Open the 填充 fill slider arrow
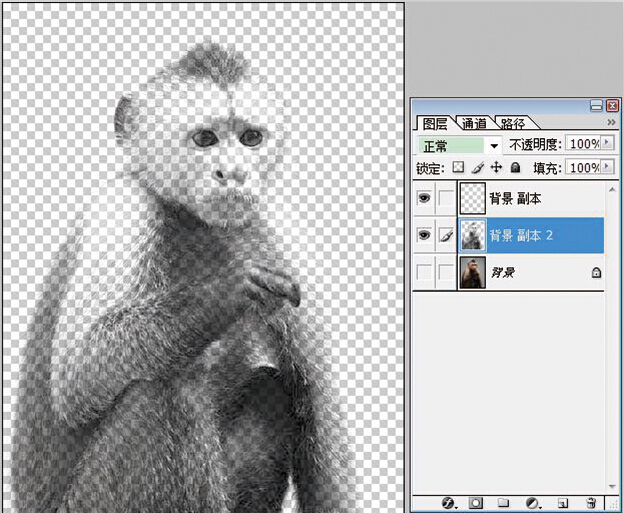This screenshot has width=624, height=513. [x=608, y=168]
